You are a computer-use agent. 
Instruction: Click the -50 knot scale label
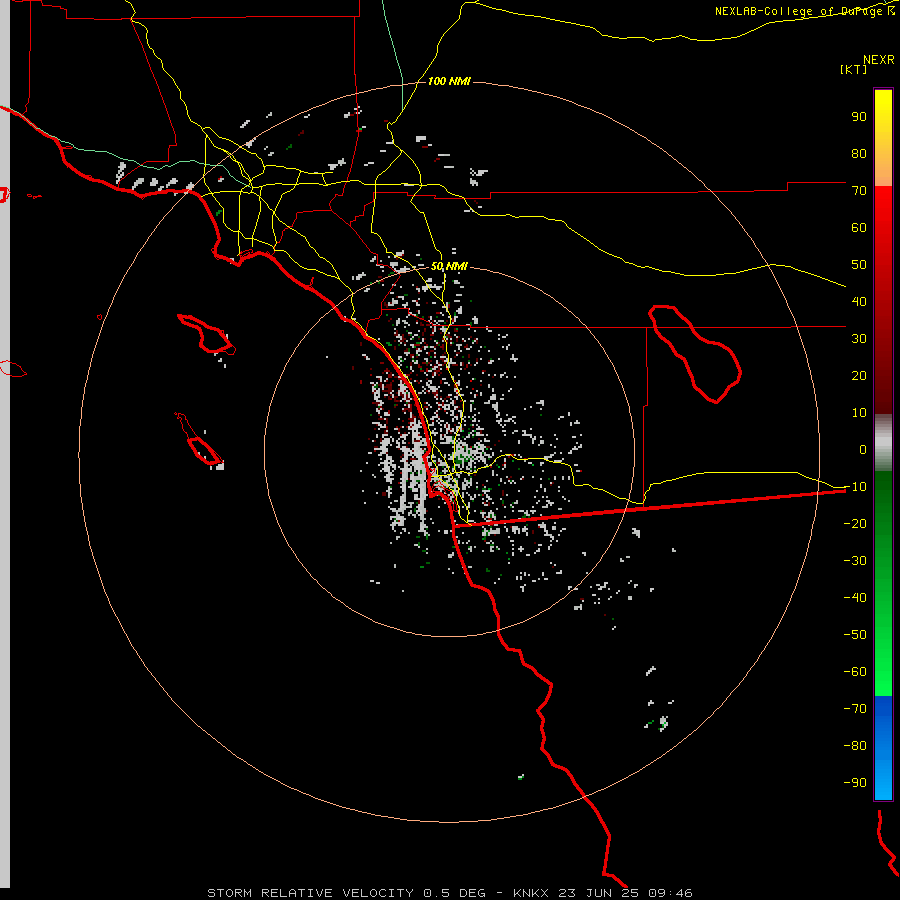855,635
